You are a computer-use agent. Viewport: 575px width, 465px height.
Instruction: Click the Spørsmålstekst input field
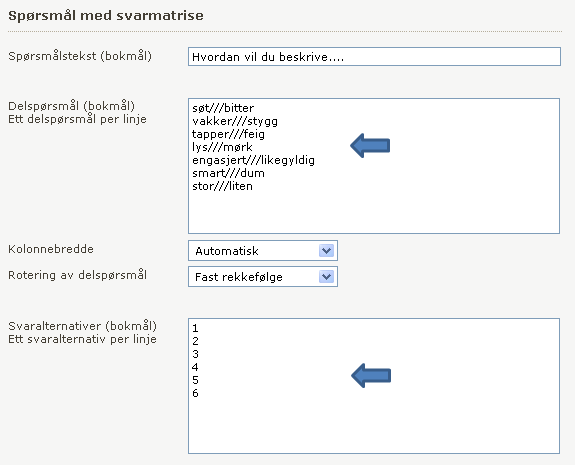click(374, 56)
